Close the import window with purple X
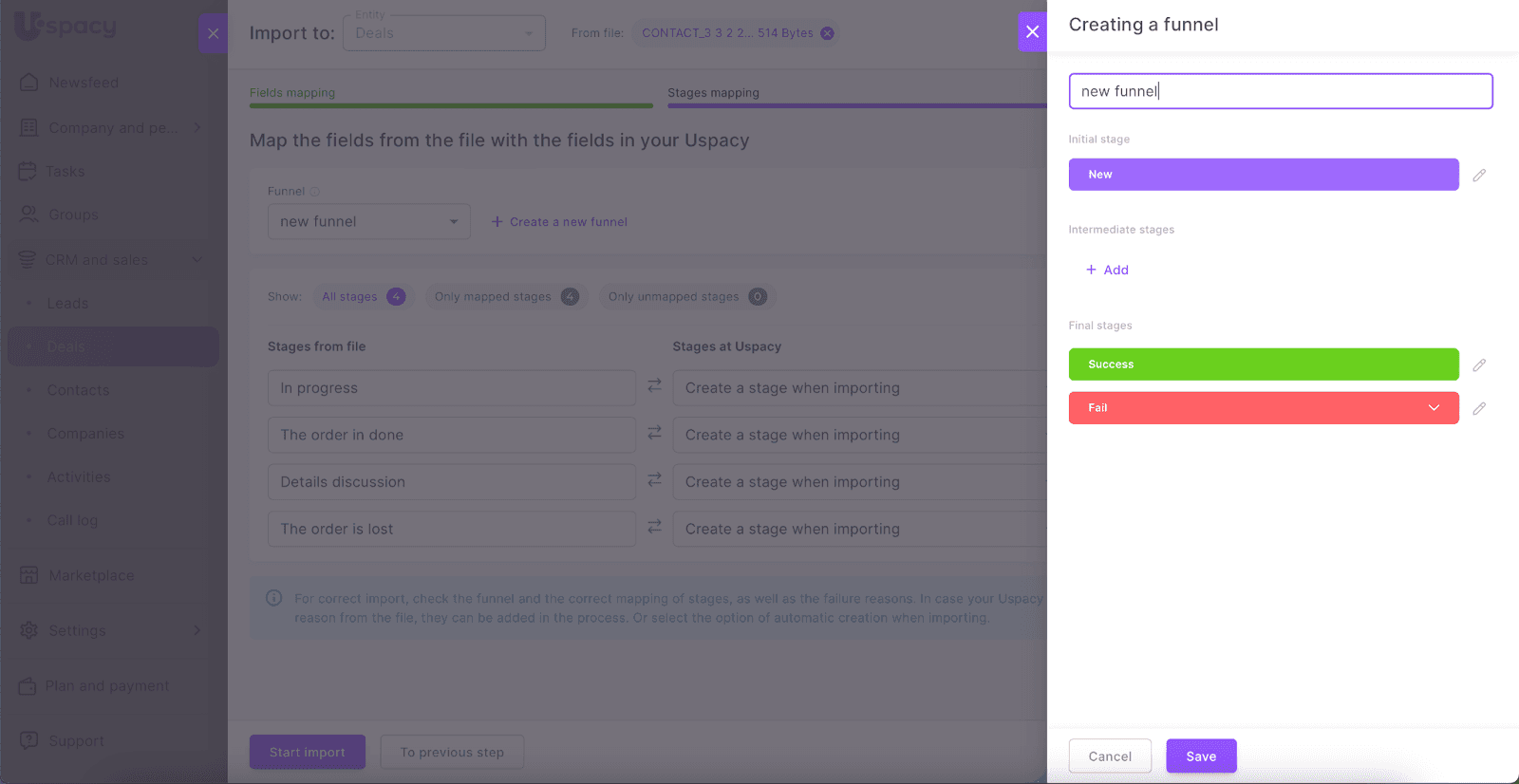This screenshot has width=1519, height=784. [213, 33]
